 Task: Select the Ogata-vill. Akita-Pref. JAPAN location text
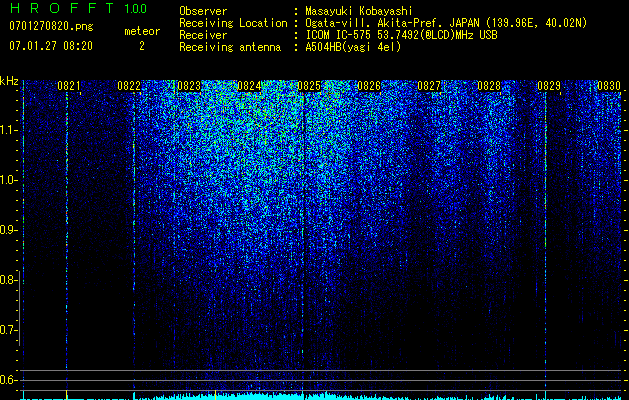446,23
